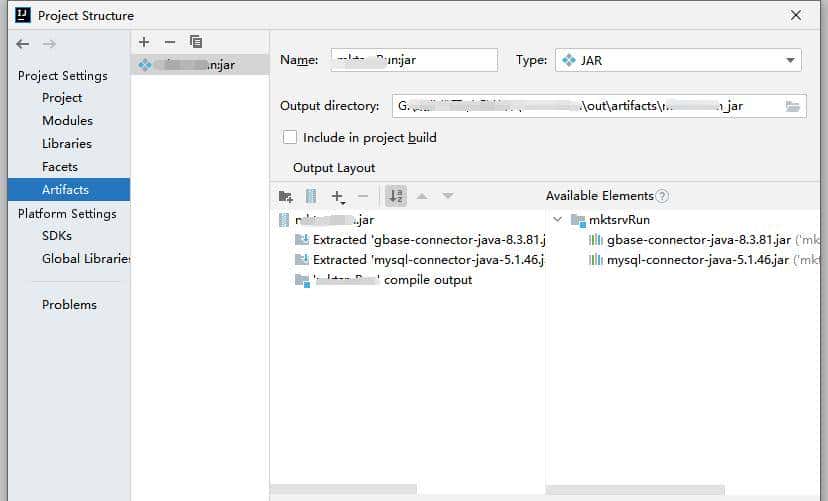Close the Project Structure dialog
Viewport: 828px width, 501px height.
[796, 15]
